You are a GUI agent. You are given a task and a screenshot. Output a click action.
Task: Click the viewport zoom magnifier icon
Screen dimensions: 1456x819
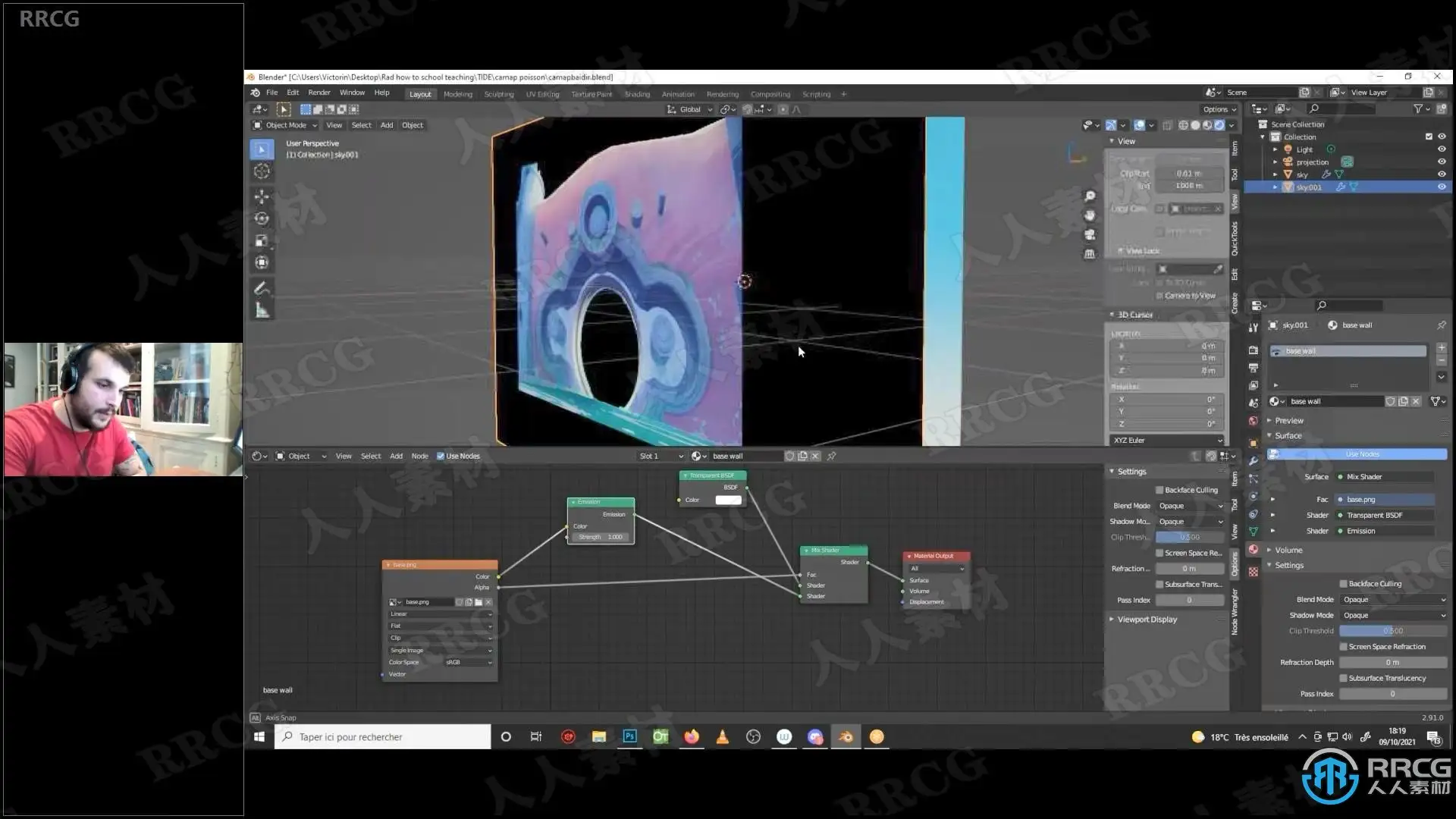[1090, 196]
